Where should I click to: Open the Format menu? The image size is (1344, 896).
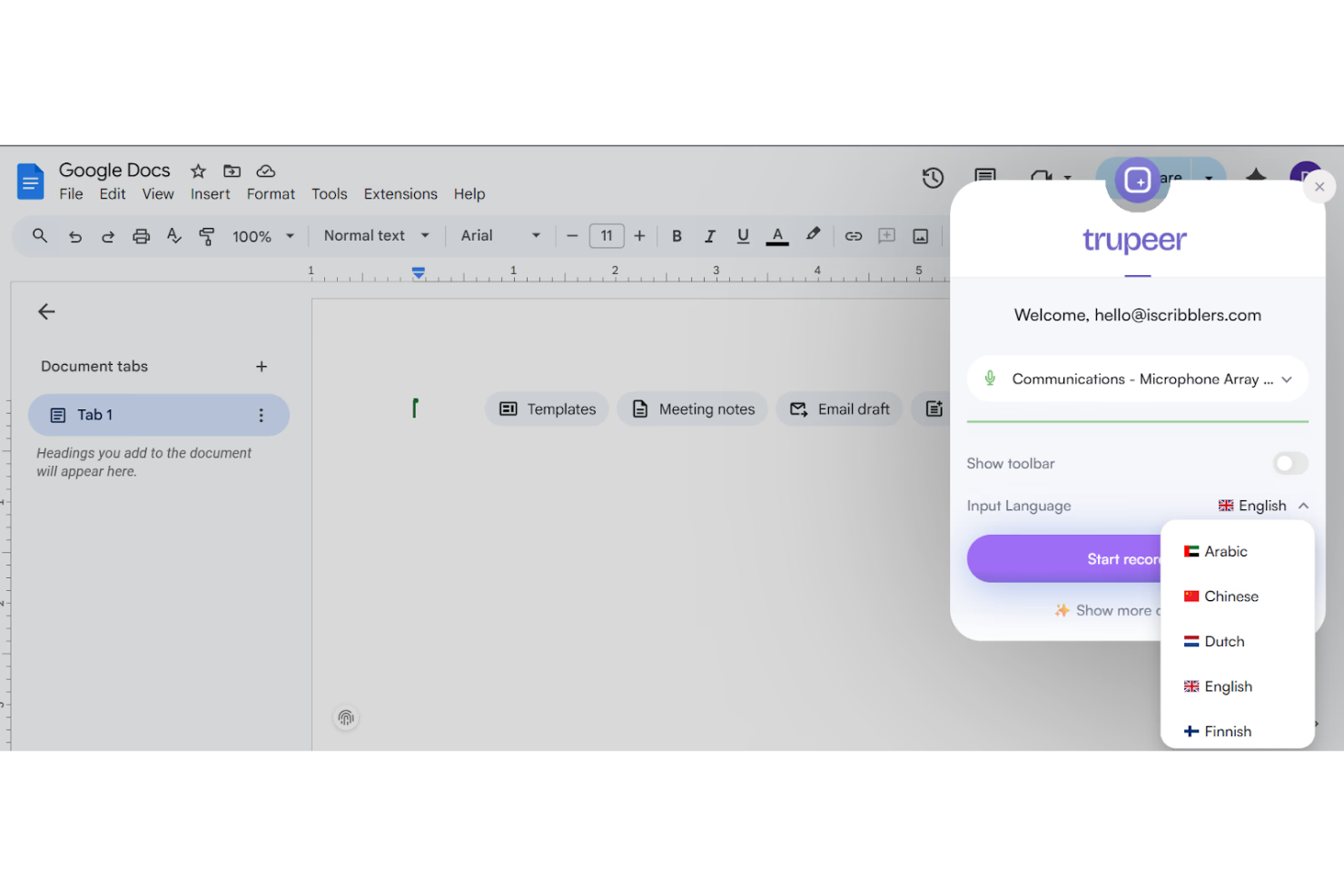click(x=271, y=193)
